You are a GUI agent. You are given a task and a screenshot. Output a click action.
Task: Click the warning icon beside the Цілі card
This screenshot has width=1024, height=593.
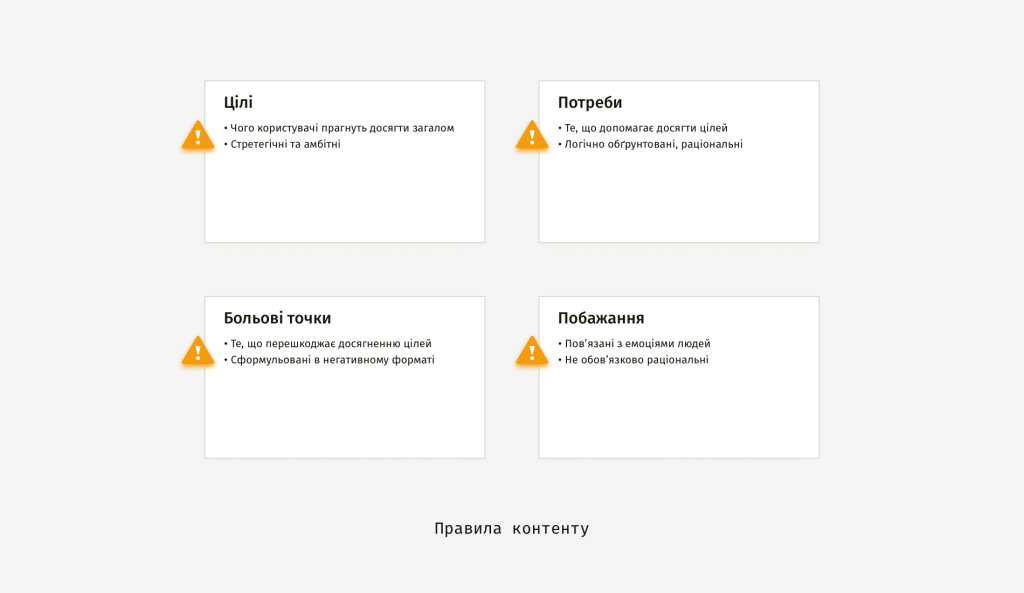(198, 136)
